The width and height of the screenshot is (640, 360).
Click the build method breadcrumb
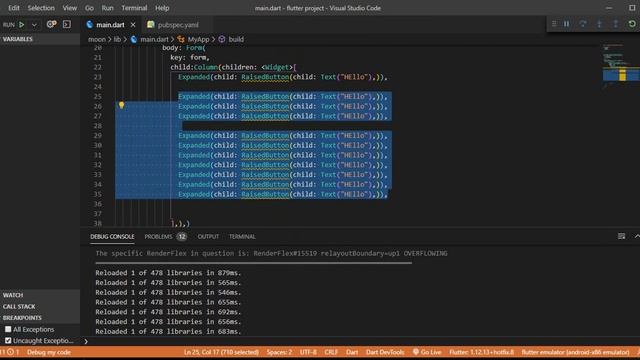click(x=236, y=39)
